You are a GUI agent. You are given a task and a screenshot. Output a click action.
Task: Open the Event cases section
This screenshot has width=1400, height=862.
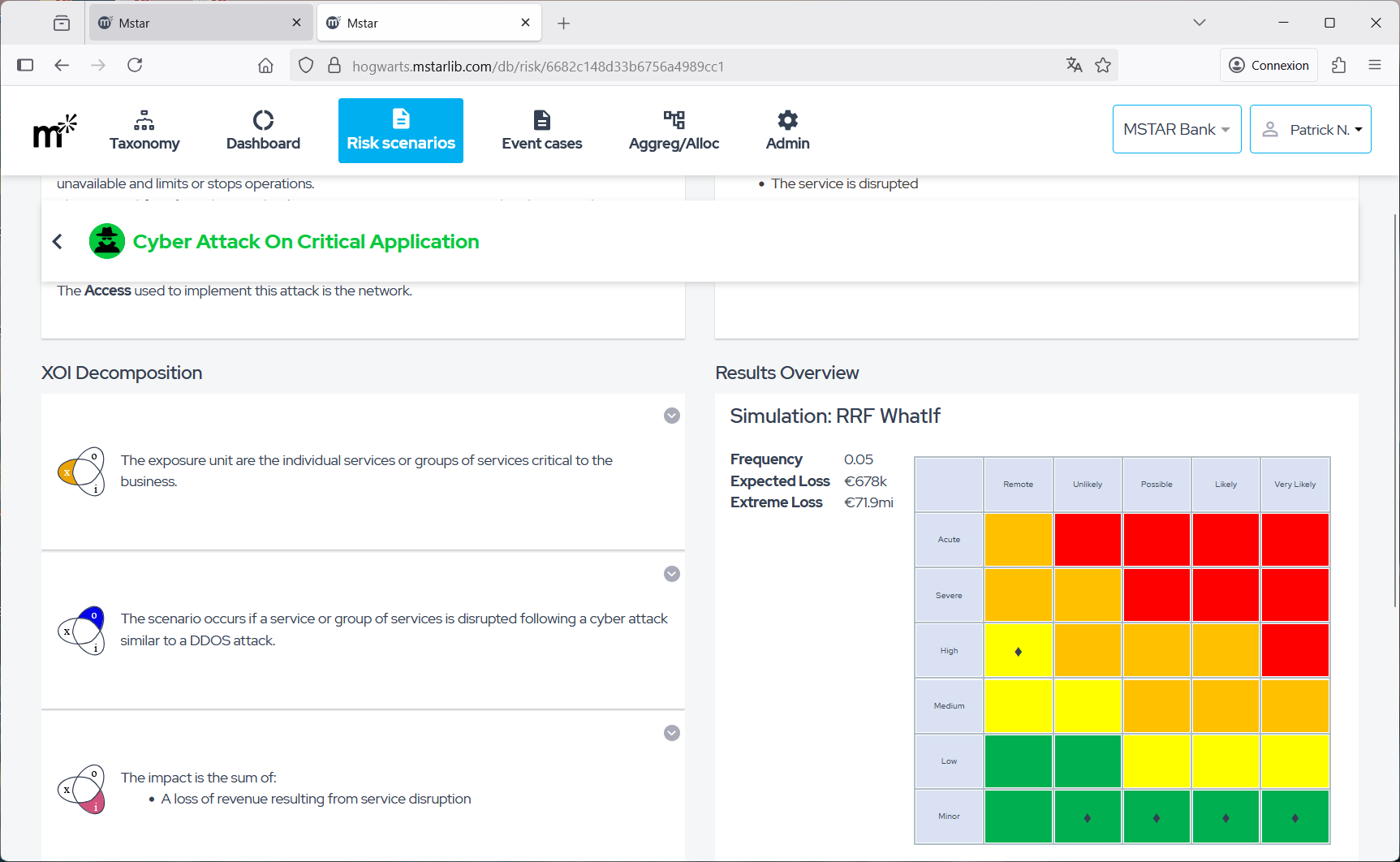pyautogui.click(x=542, y=131)
